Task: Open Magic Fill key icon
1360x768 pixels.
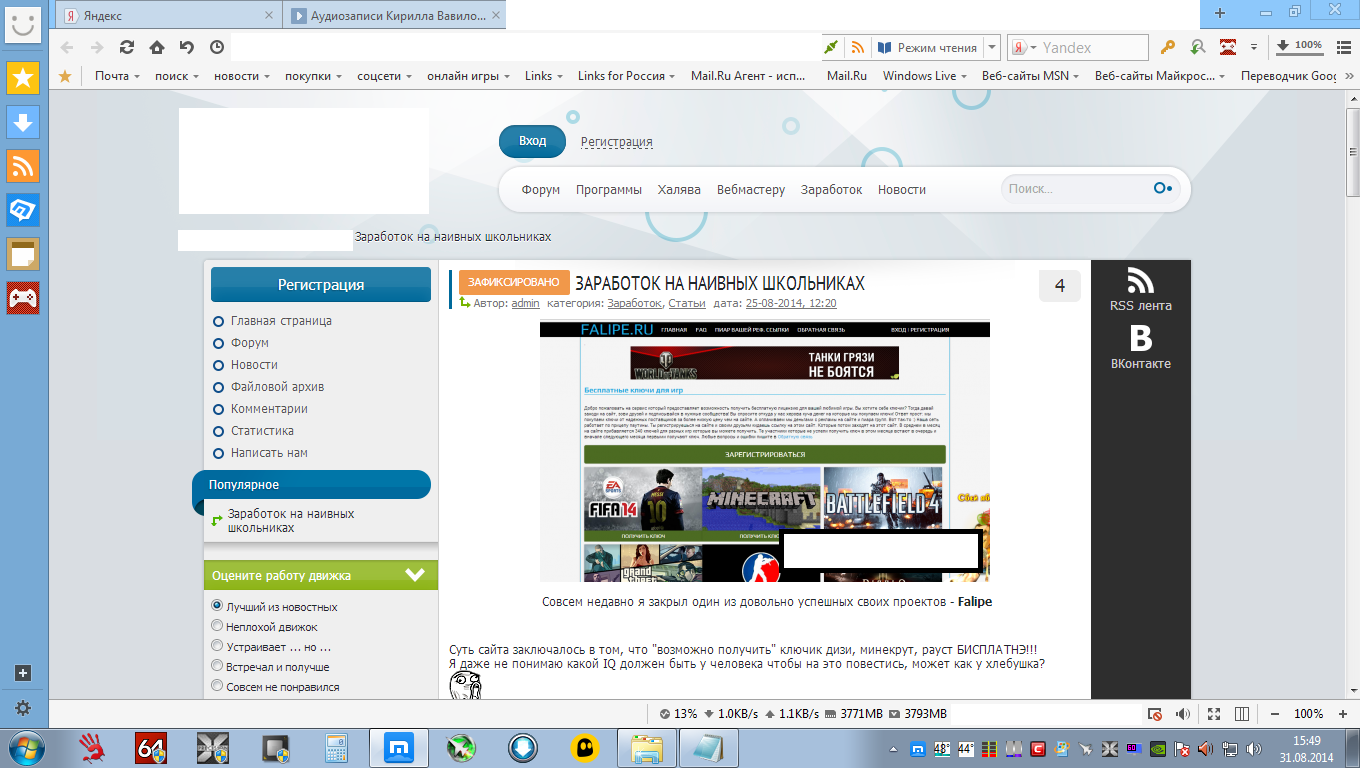Action: point(1167,47)
